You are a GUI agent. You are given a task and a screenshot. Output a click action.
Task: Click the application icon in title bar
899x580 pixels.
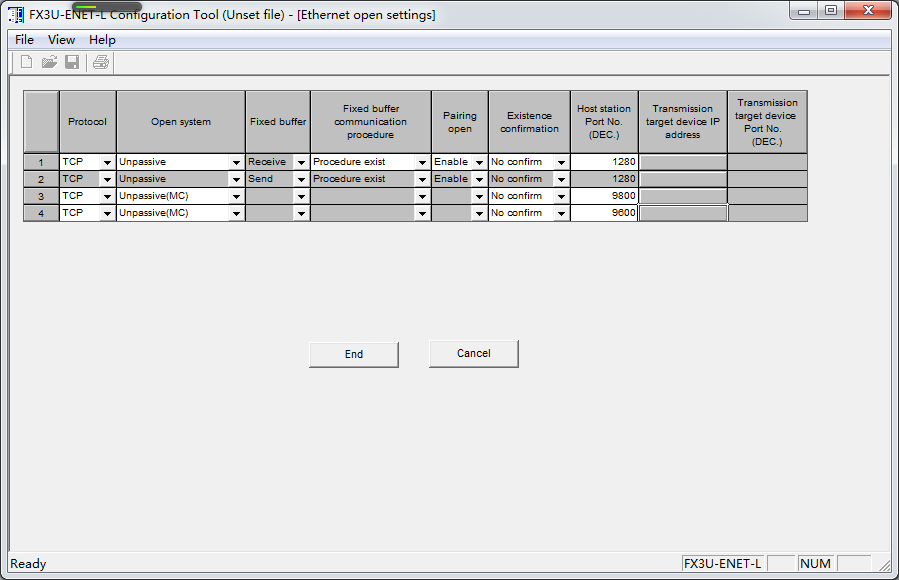point(16,15)
